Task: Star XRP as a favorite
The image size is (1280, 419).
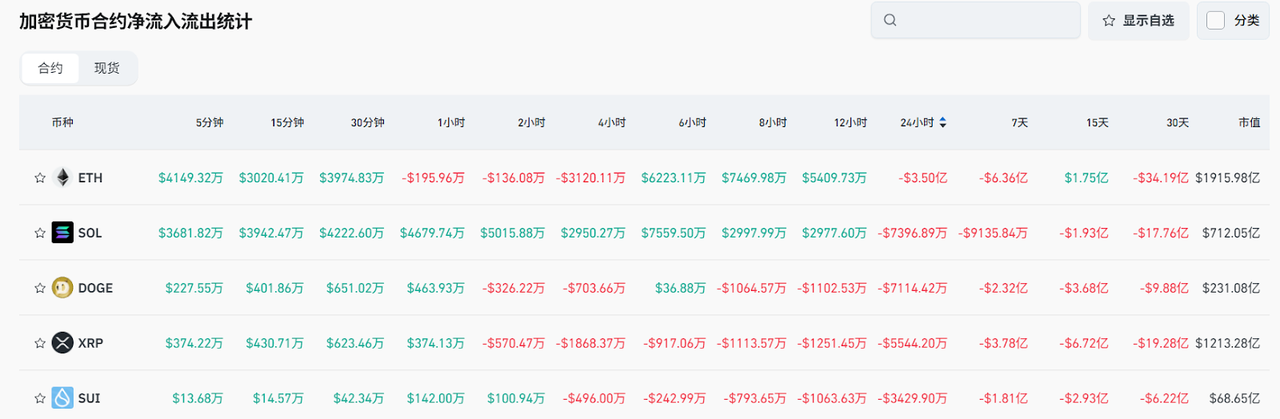Action: pyautogui.click(x=40, y=343)
